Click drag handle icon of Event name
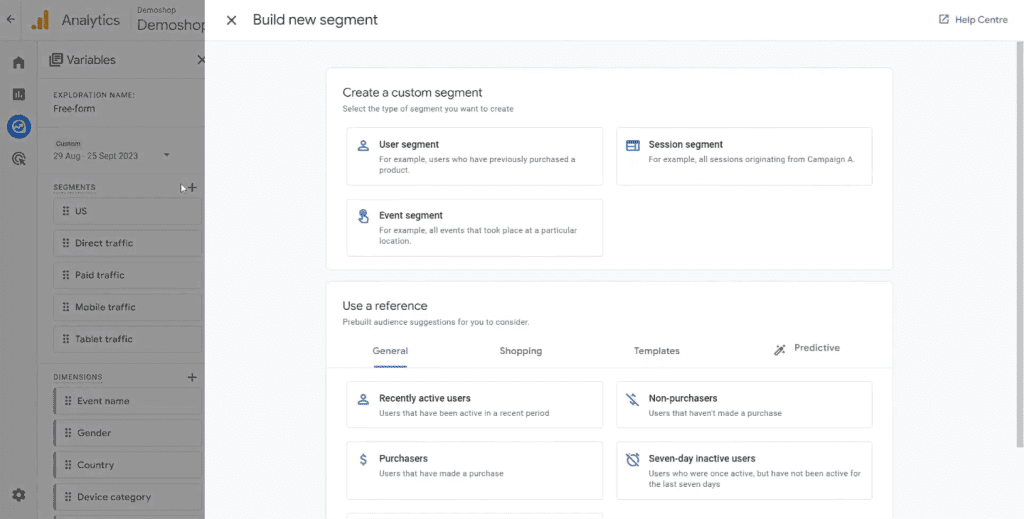The width and height of the screenshot is (1024, 519). 67,401
